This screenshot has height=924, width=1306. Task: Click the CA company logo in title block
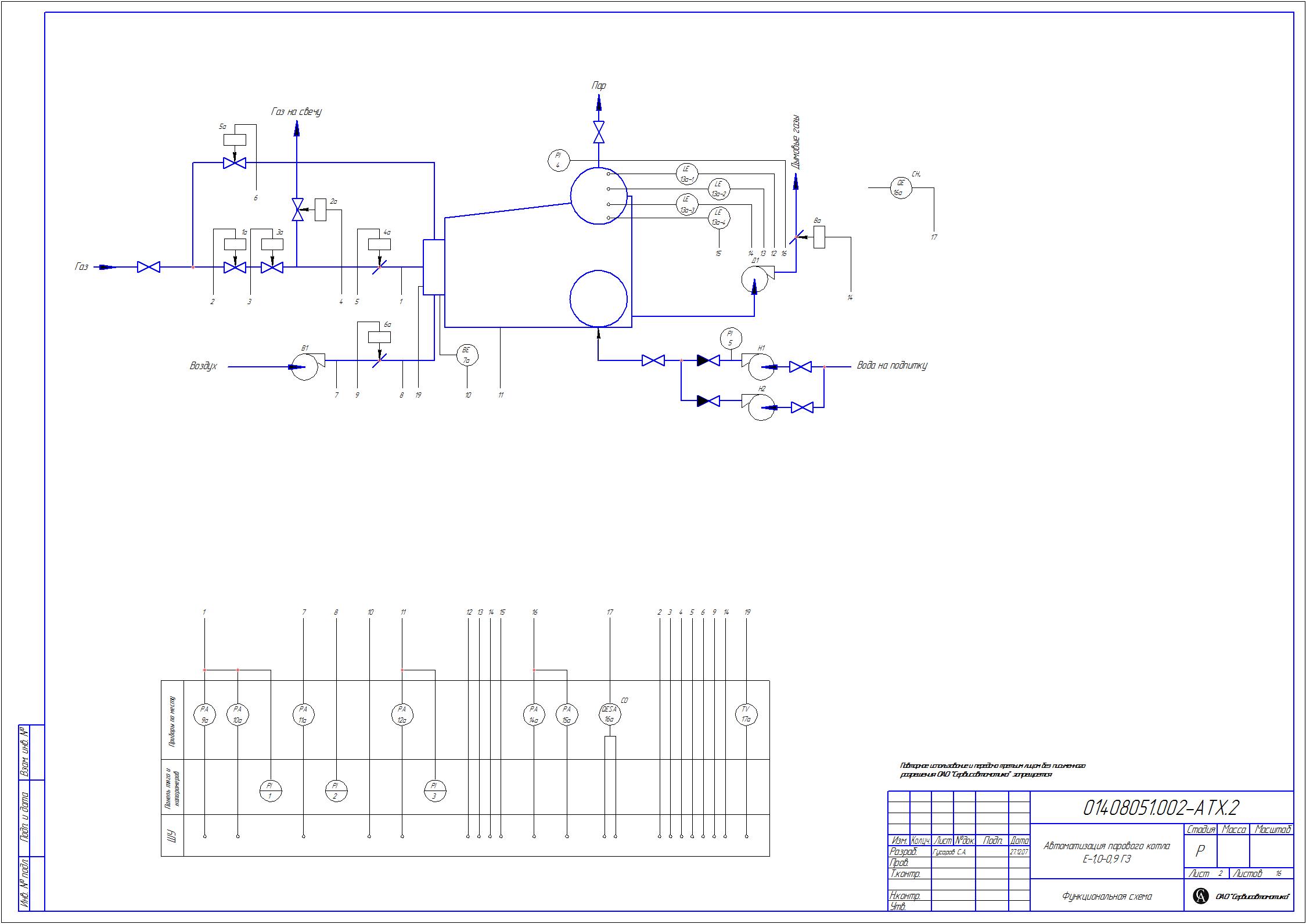click(x=1200, y=896)
